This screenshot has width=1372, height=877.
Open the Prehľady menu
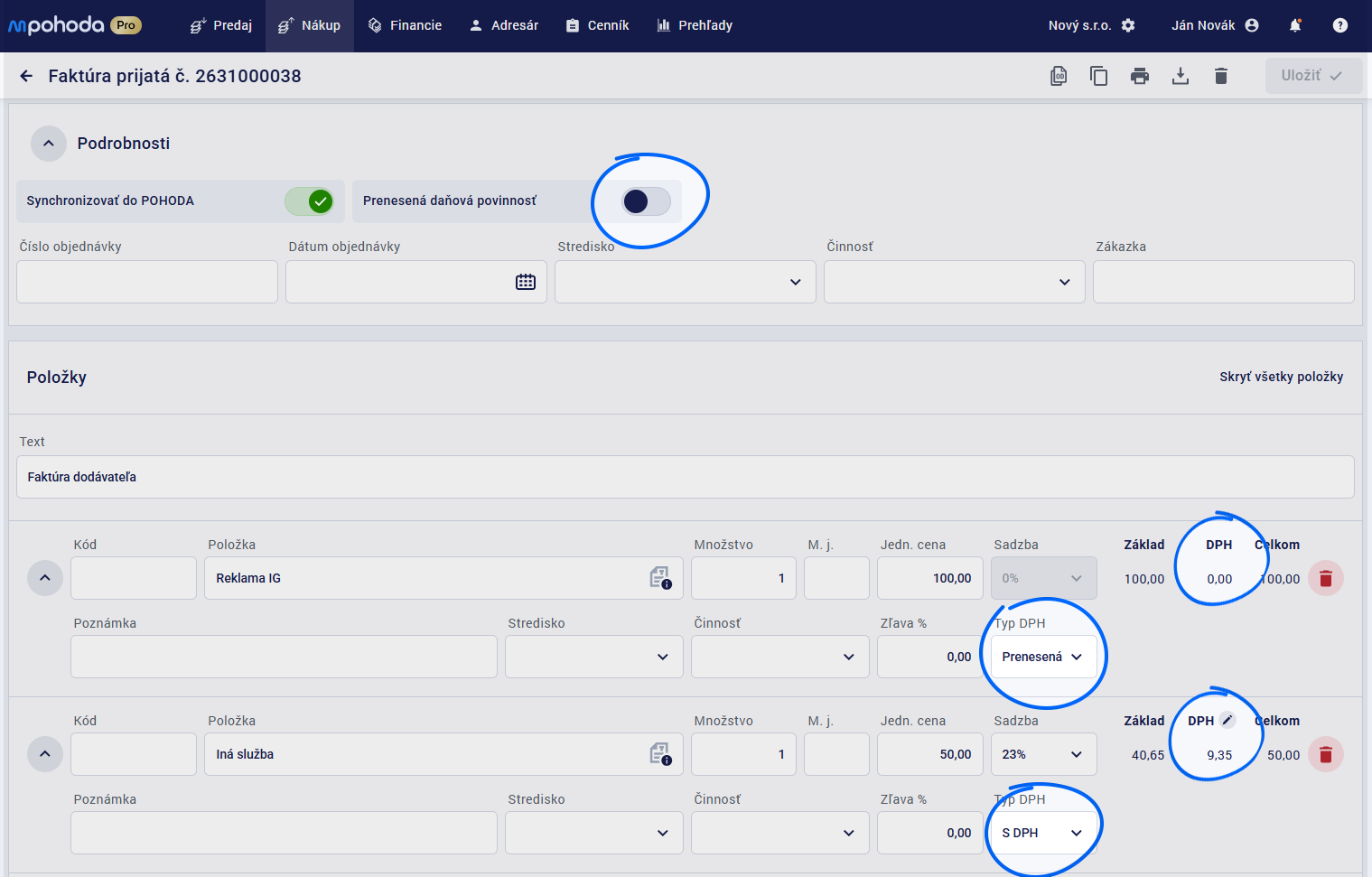point(695,25)
